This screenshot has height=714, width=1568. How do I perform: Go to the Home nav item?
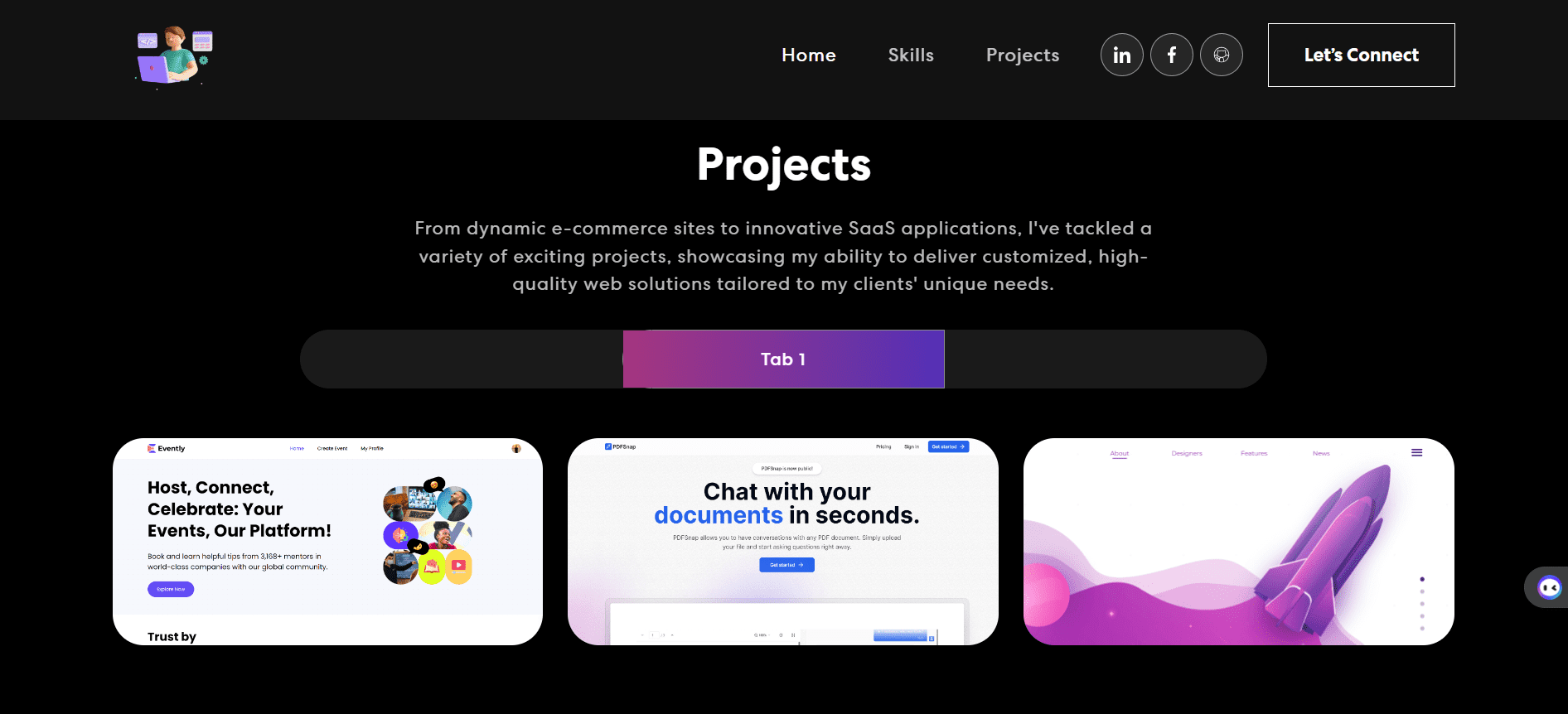(x=808, y=55)
